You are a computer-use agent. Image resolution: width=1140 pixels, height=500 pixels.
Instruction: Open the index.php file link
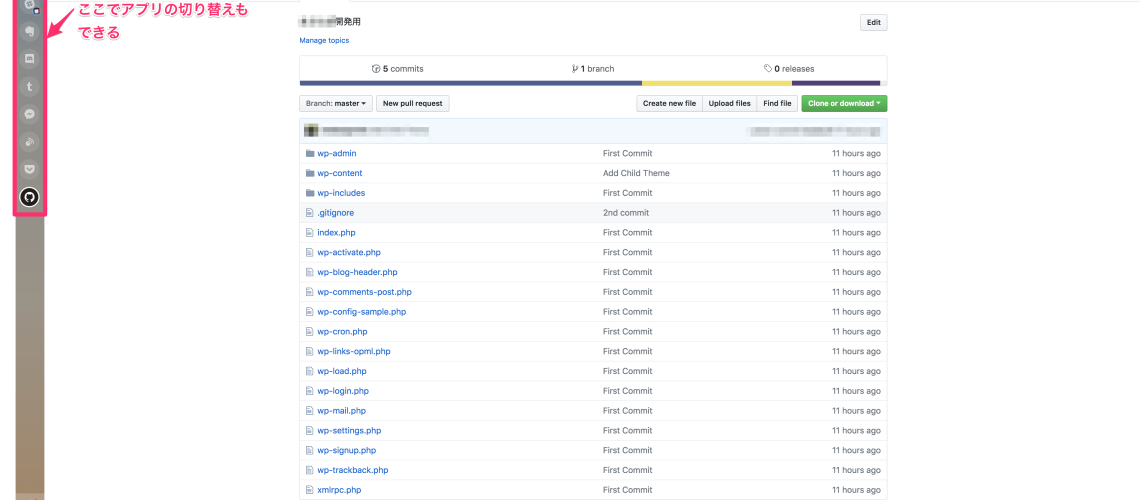coord(336,233)
